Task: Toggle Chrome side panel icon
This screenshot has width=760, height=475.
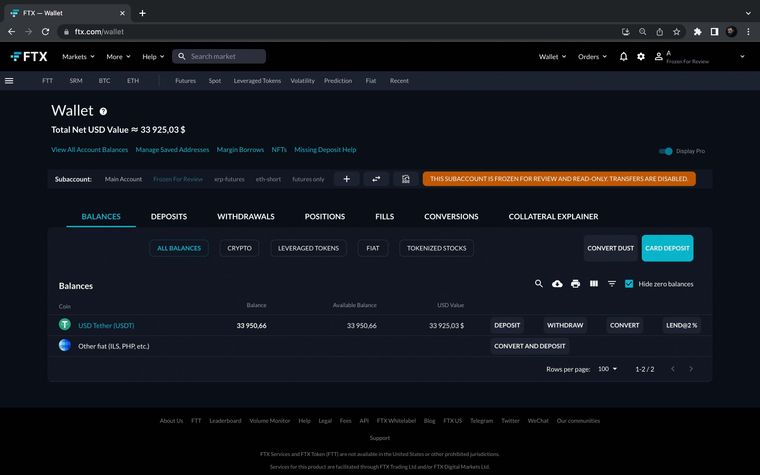Action: coord(714,32)
